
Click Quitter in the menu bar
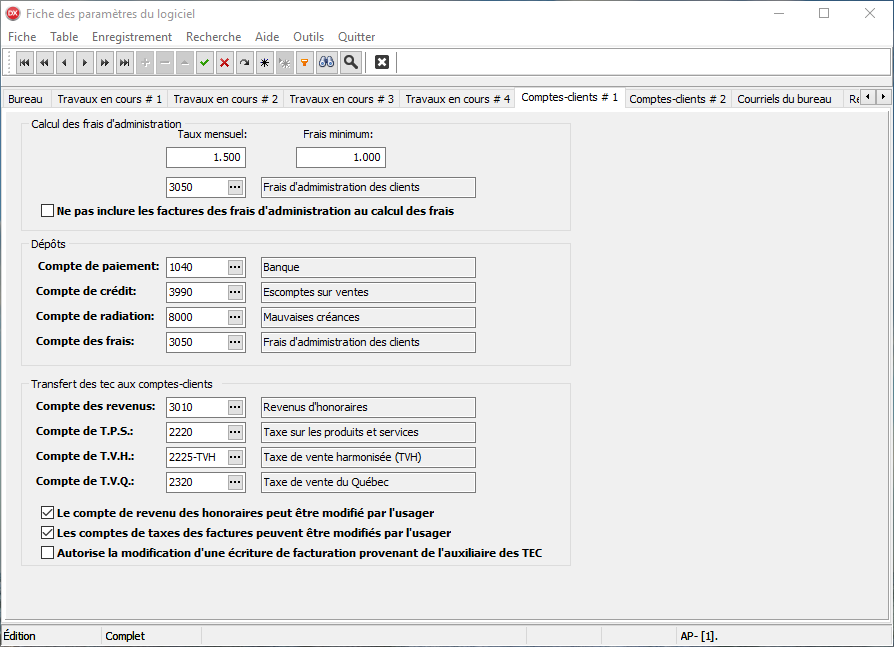click(356, 36)
